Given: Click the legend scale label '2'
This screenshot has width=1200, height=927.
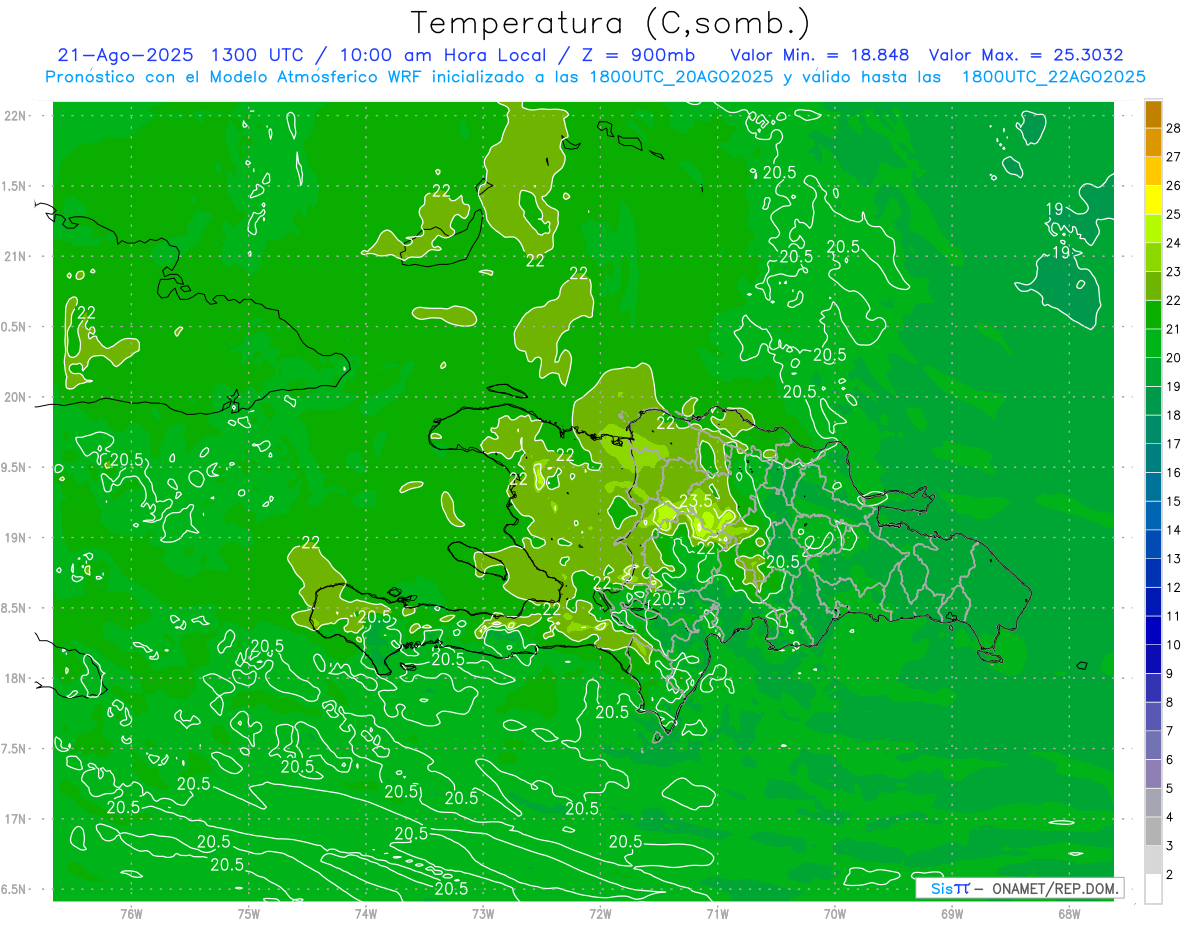Looking at the screenshot, I should pyautogui.click(x=1171, y=875).
